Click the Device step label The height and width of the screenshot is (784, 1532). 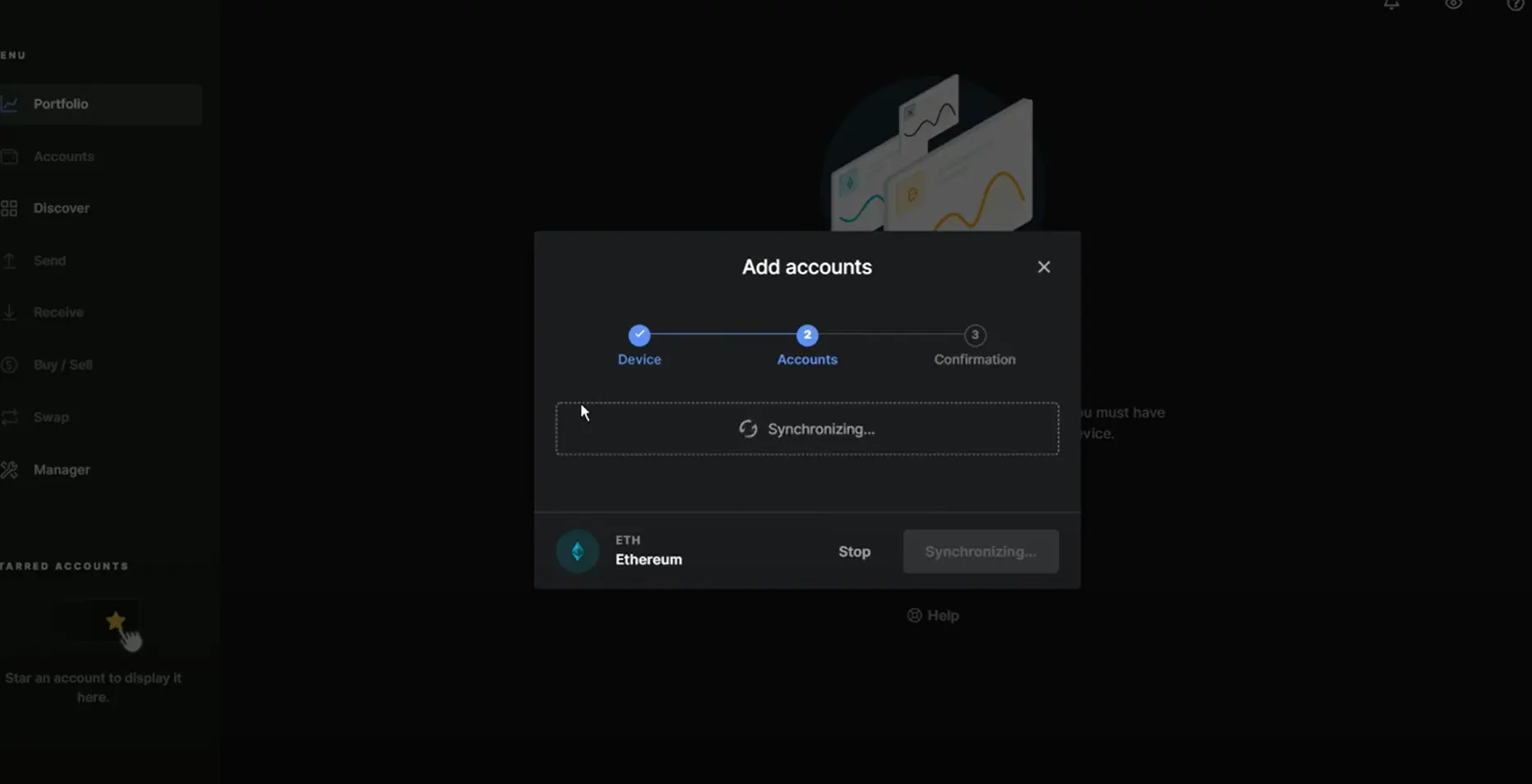[x=639, y=360]
